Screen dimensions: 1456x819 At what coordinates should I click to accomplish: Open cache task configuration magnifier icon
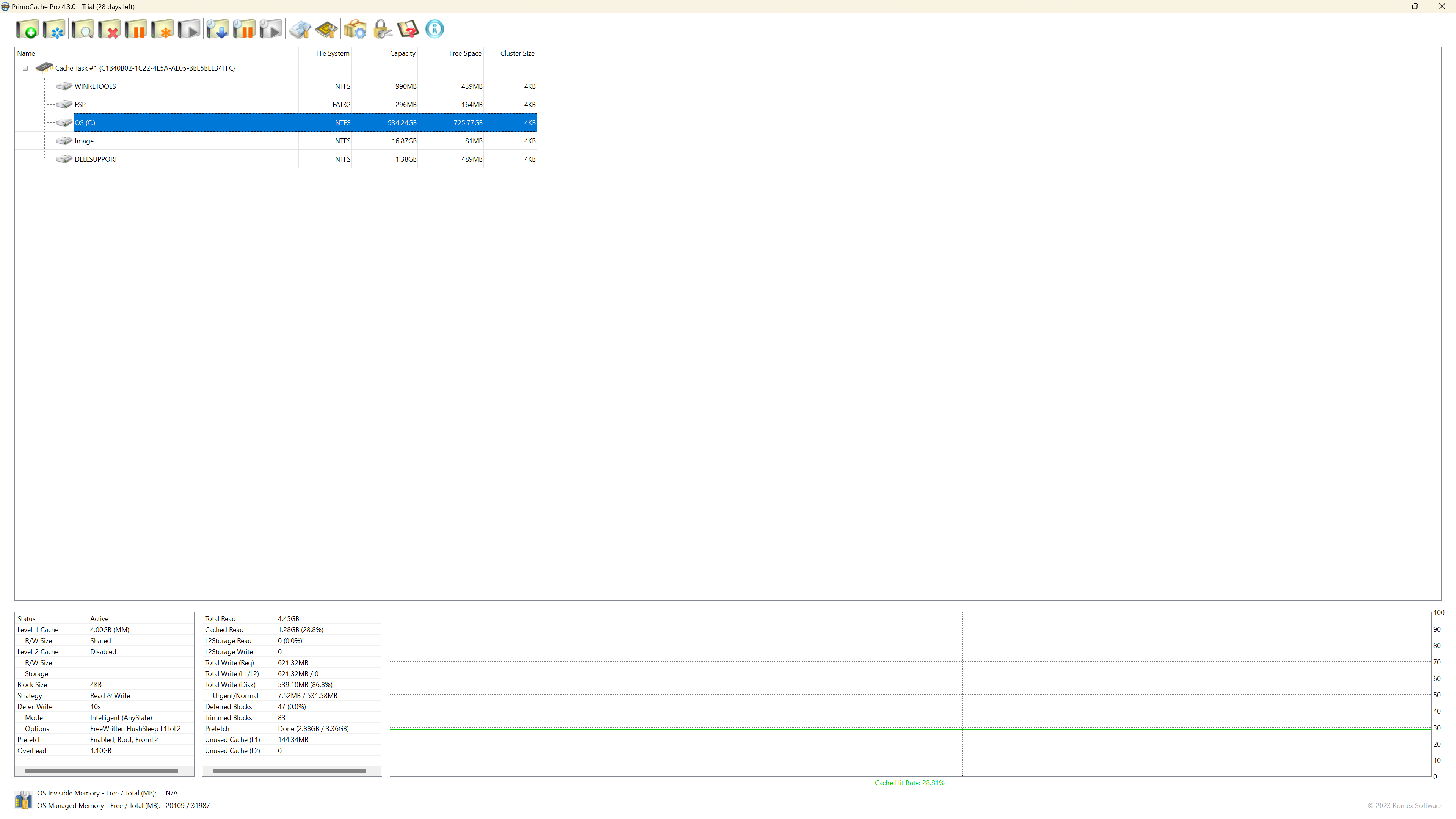coord(83,29)
